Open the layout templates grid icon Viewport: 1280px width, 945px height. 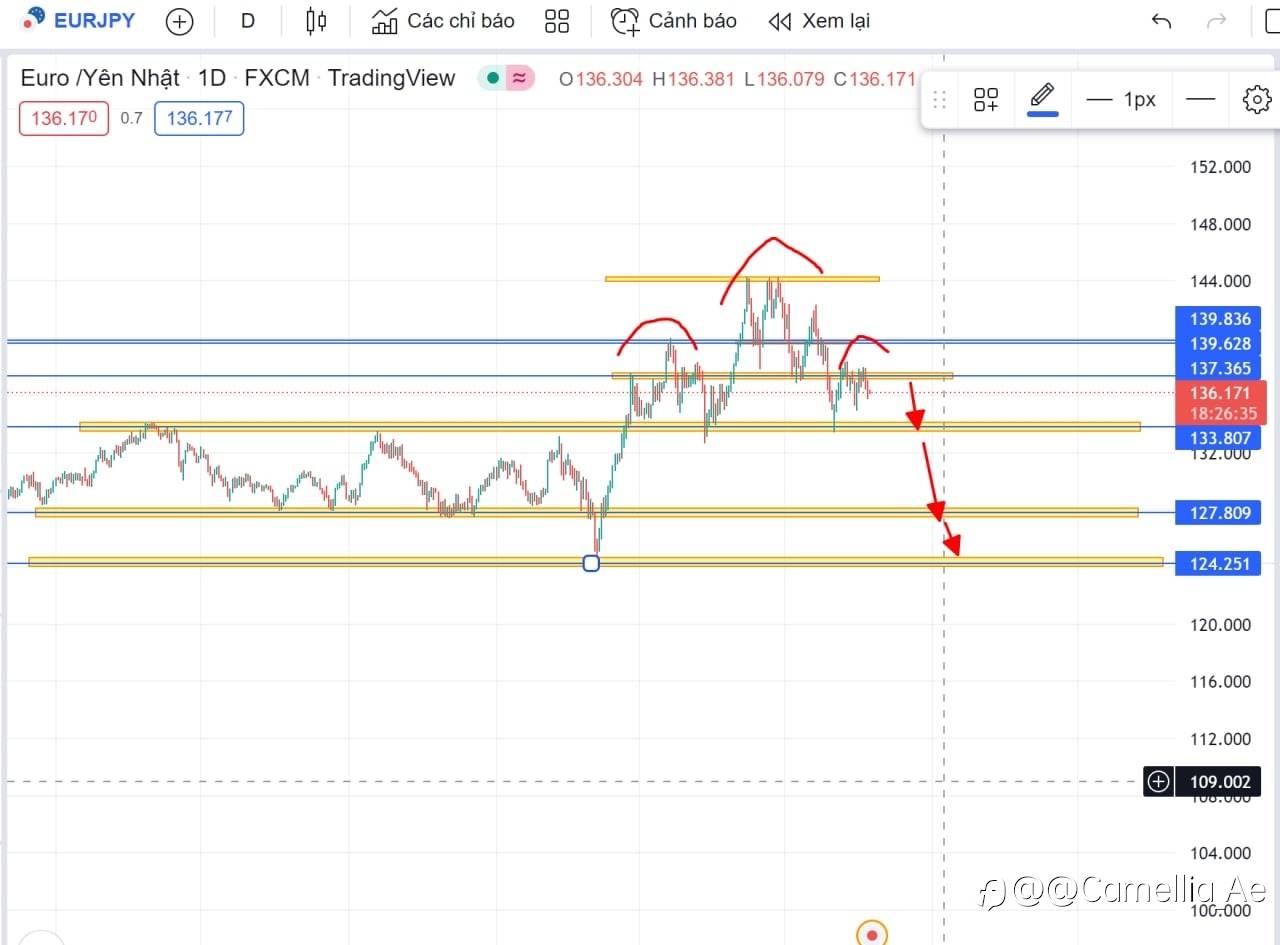(557, 21)
